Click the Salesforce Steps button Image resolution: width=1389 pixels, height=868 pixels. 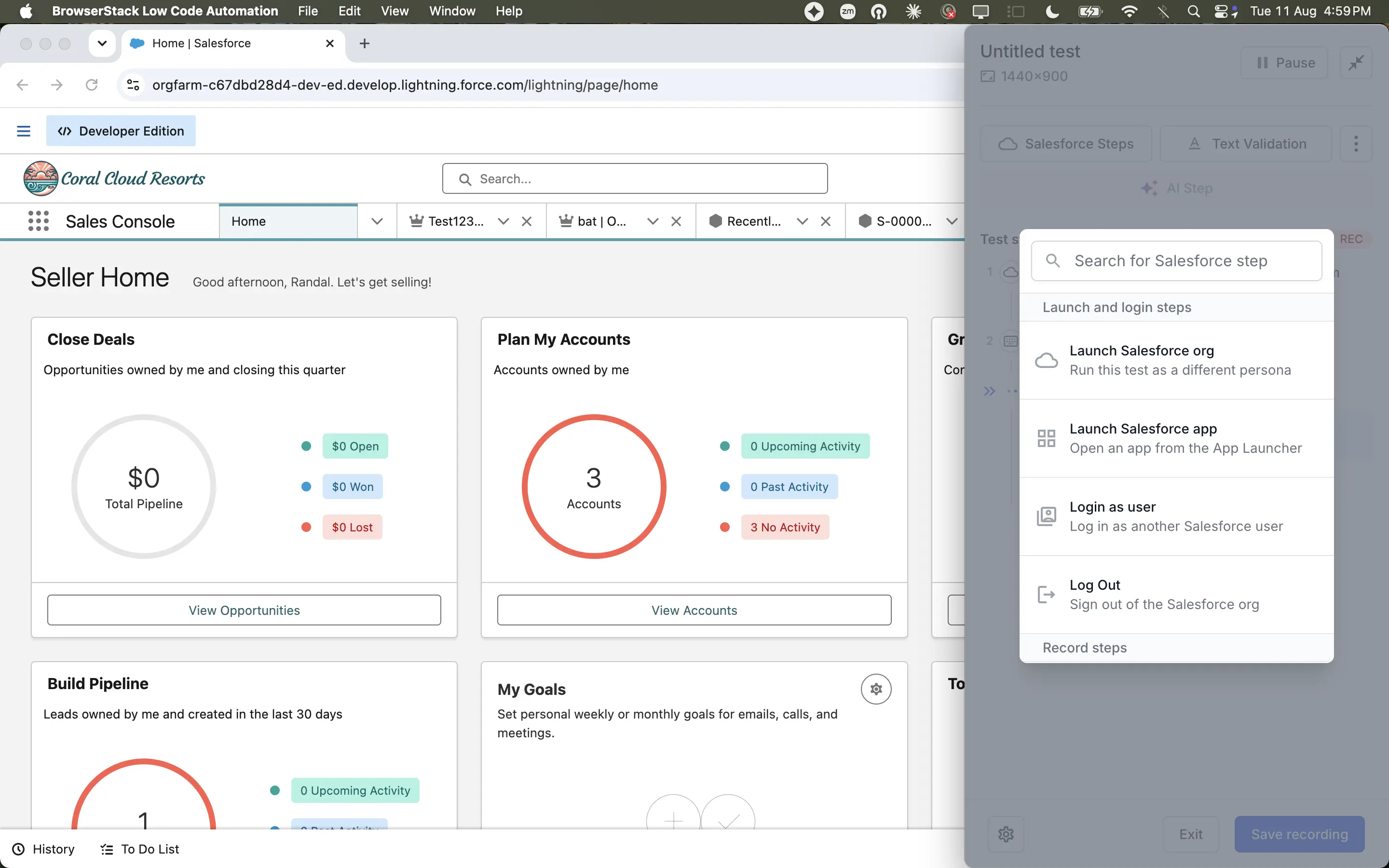click(x=1066, y=144)
